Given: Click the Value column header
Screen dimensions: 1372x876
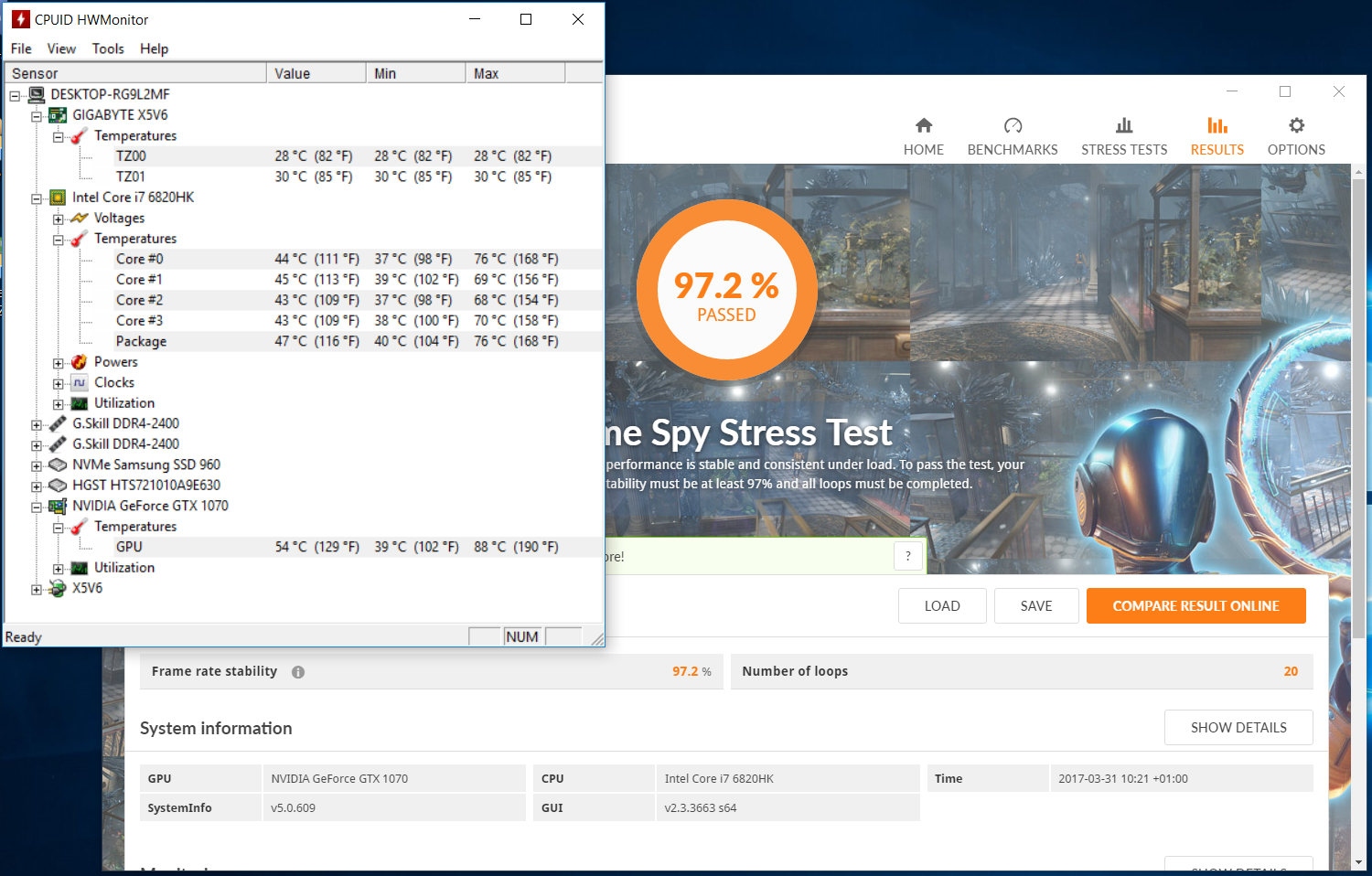Looking at the screenshot, I should pyautogui.click(x=316, y=73).
